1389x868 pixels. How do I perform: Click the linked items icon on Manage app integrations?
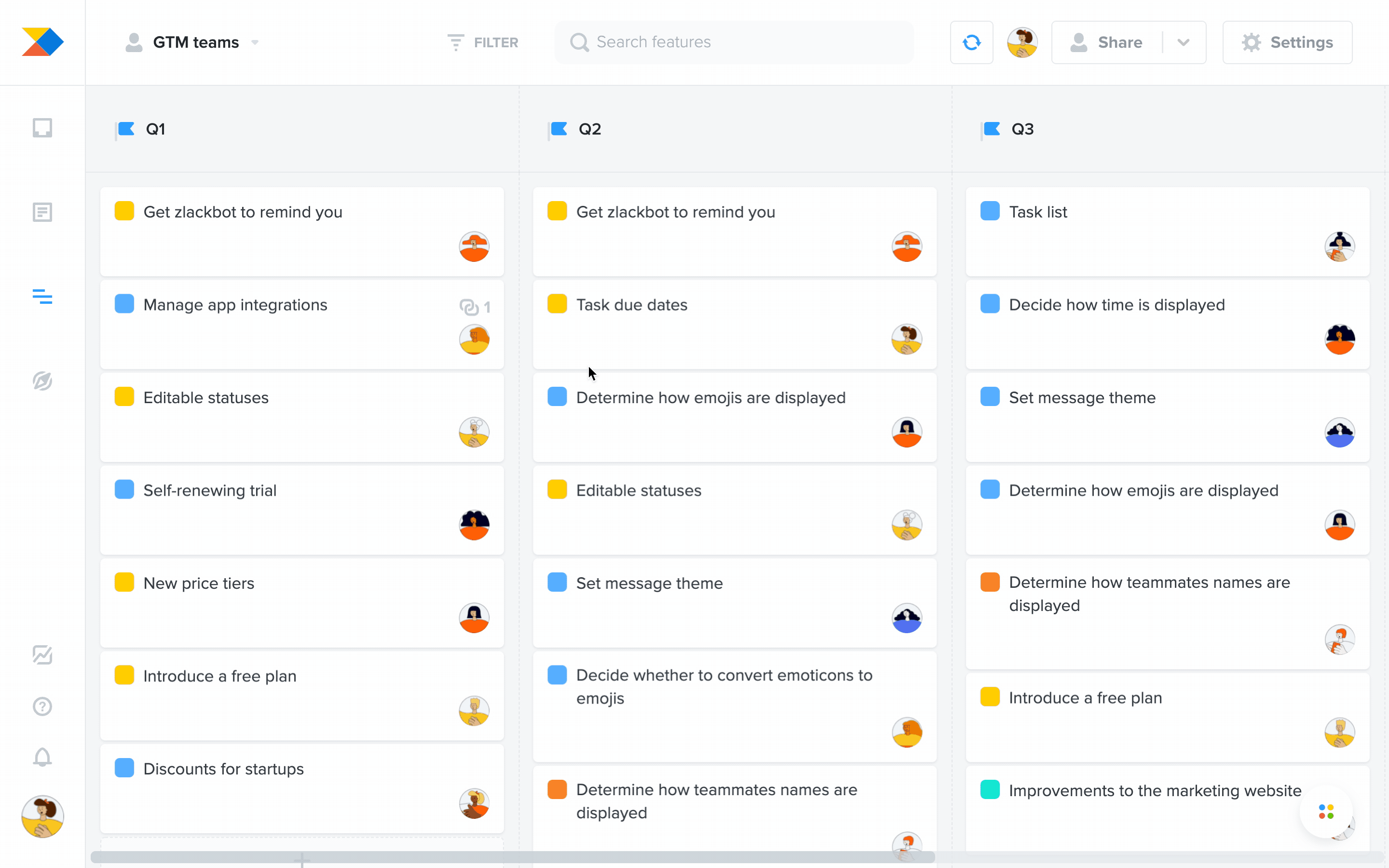coord(469,307)
